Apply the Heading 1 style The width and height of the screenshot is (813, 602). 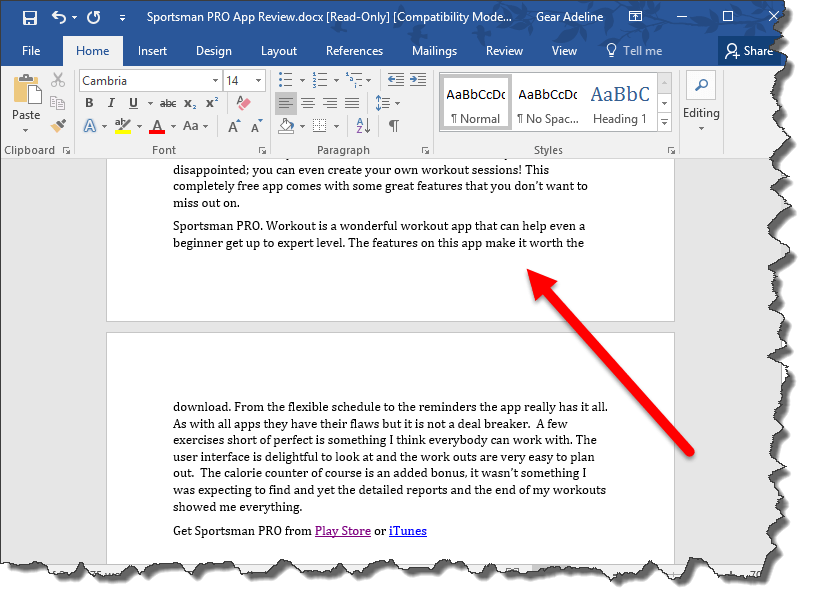click(620, 103)
